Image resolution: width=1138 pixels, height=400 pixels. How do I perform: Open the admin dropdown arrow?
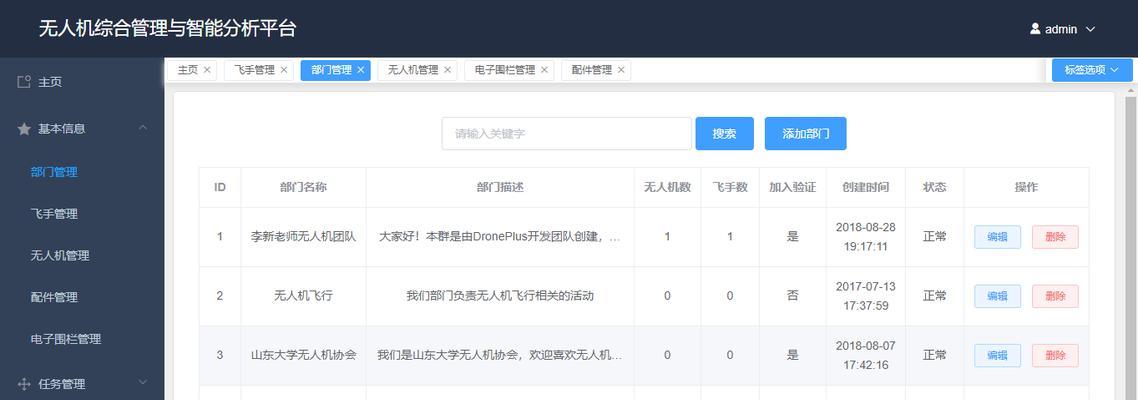1089,30
